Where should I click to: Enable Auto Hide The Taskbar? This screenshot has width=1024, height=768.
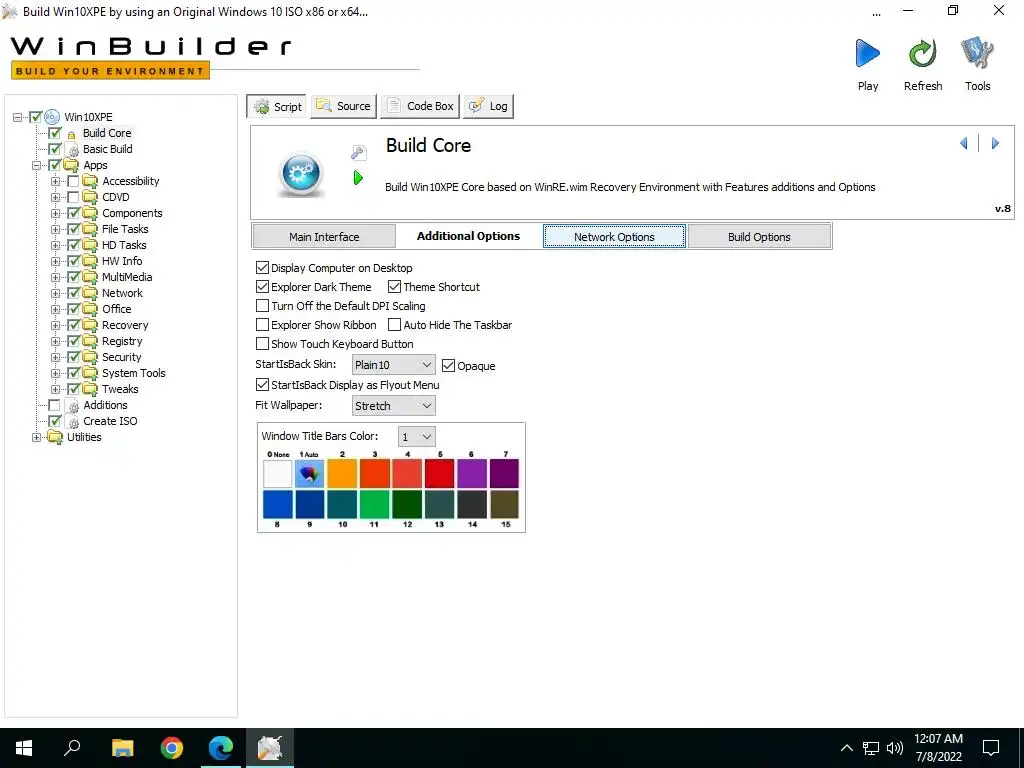click(394, 325)
